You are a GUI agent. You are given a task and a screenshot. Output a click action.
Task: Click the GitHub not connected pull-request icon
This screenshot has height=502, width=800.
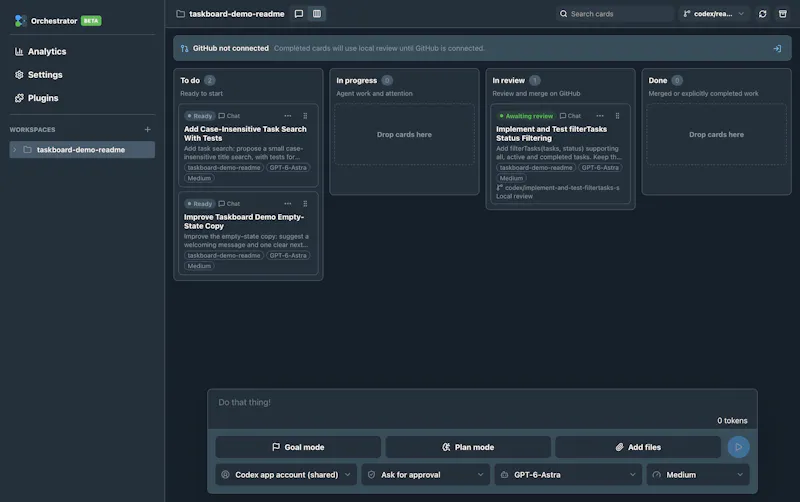(185, 48)
